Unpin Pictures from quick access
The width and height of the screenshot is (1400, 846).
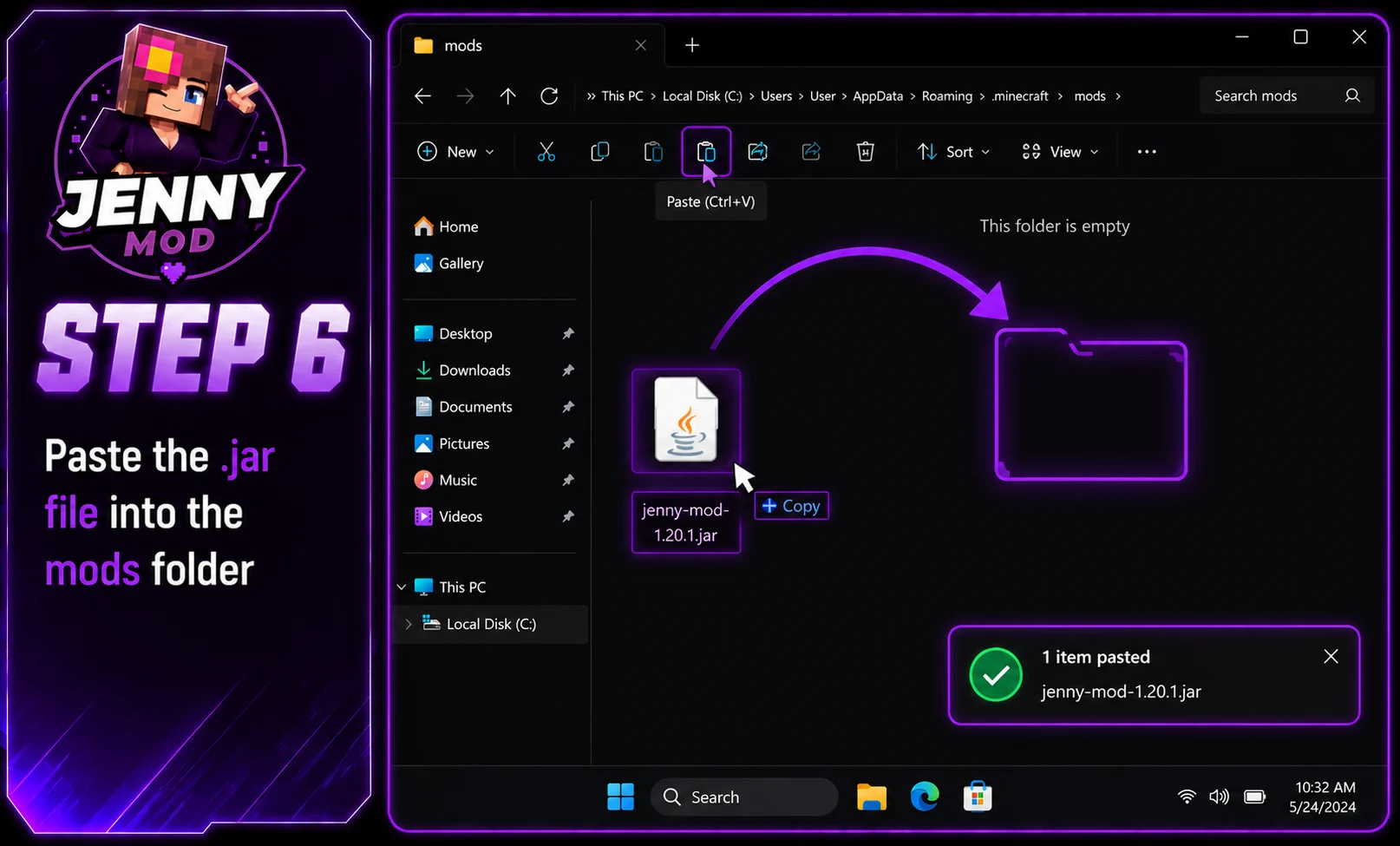tap(568, 443)
